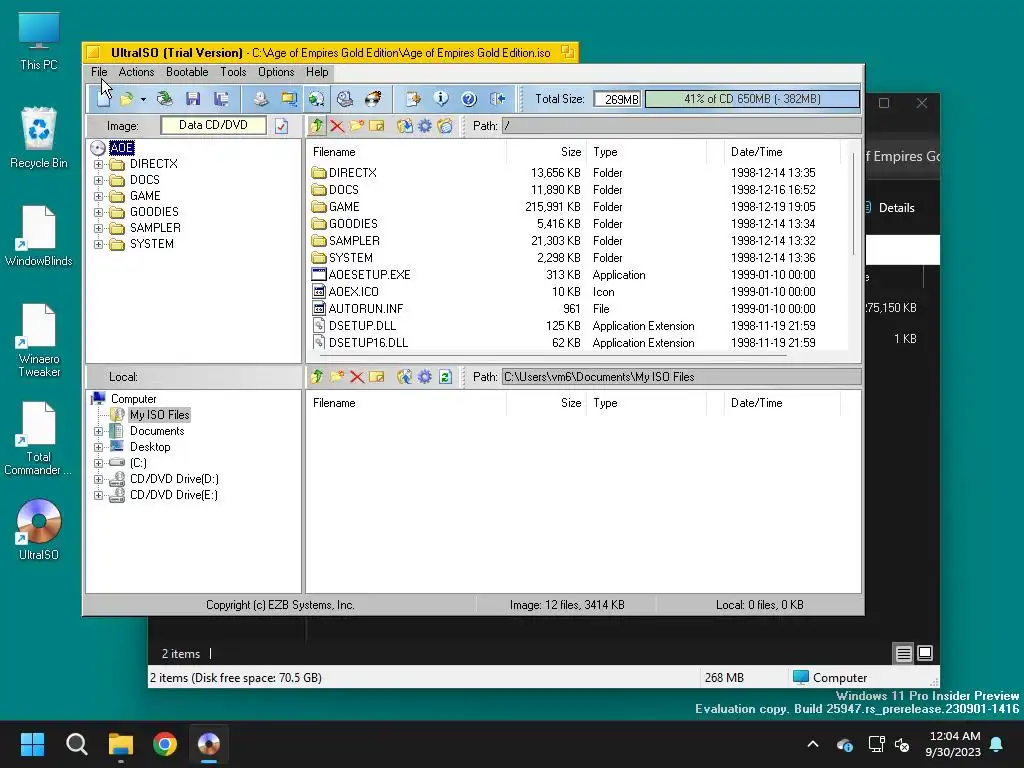Go up one folder in image pane
Screen dimensions: 1024x768
317,125
